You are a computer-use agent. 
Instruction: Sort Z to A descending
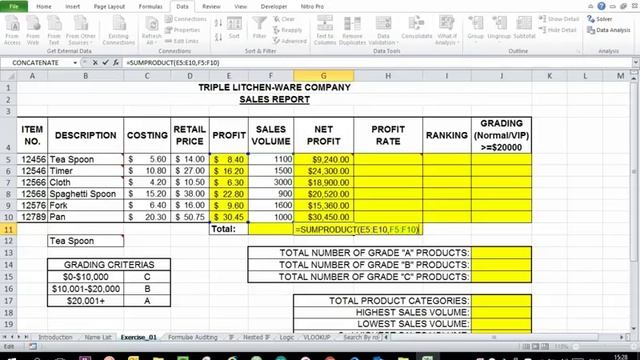[x=218, y=38]
